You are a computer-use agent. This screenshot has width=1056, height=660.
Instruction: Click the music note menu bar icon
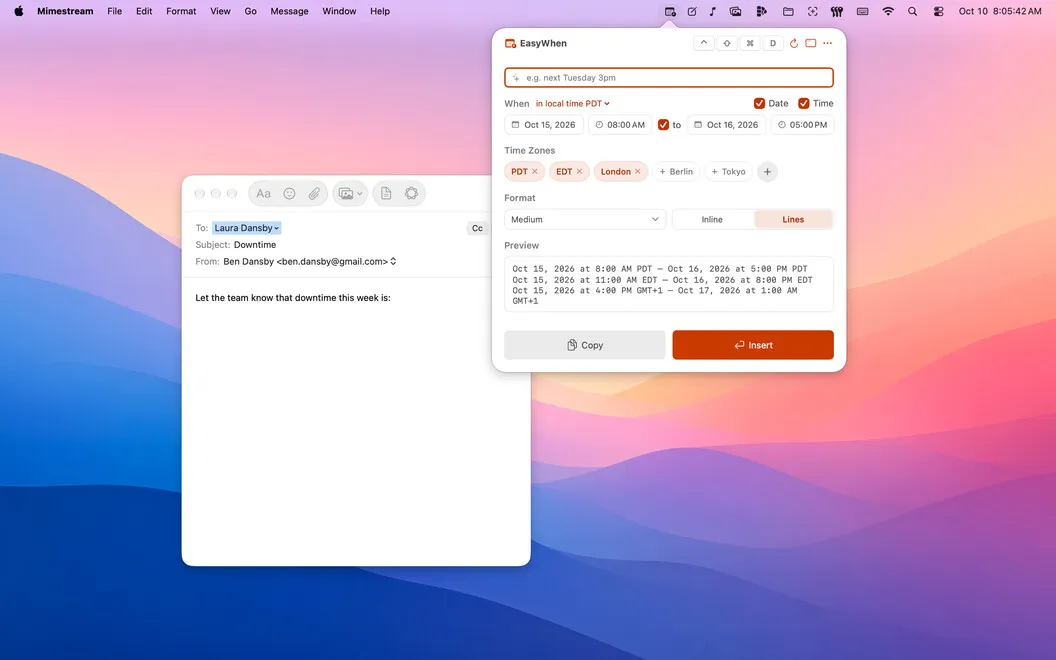click(x=713, y=11)
